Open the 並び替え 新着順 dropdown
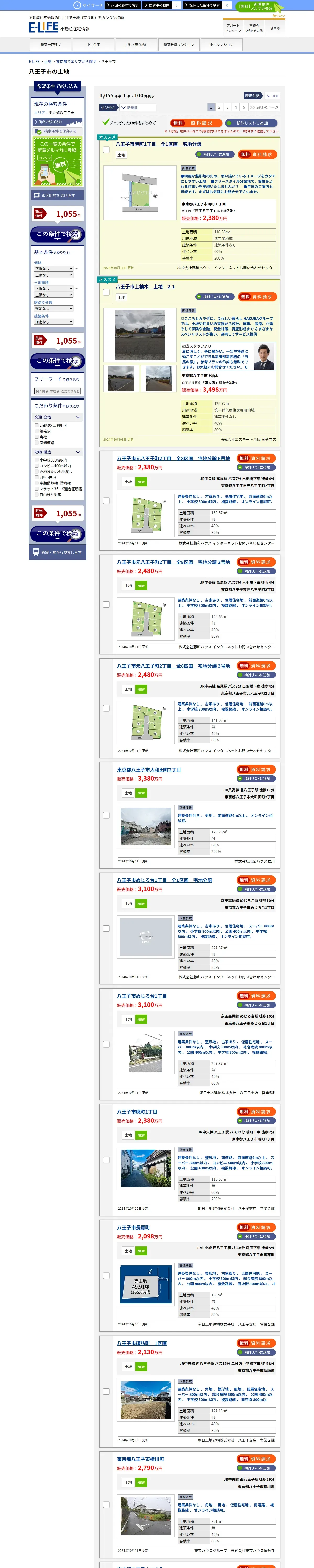314x1568 pixels. click(138, 108)
